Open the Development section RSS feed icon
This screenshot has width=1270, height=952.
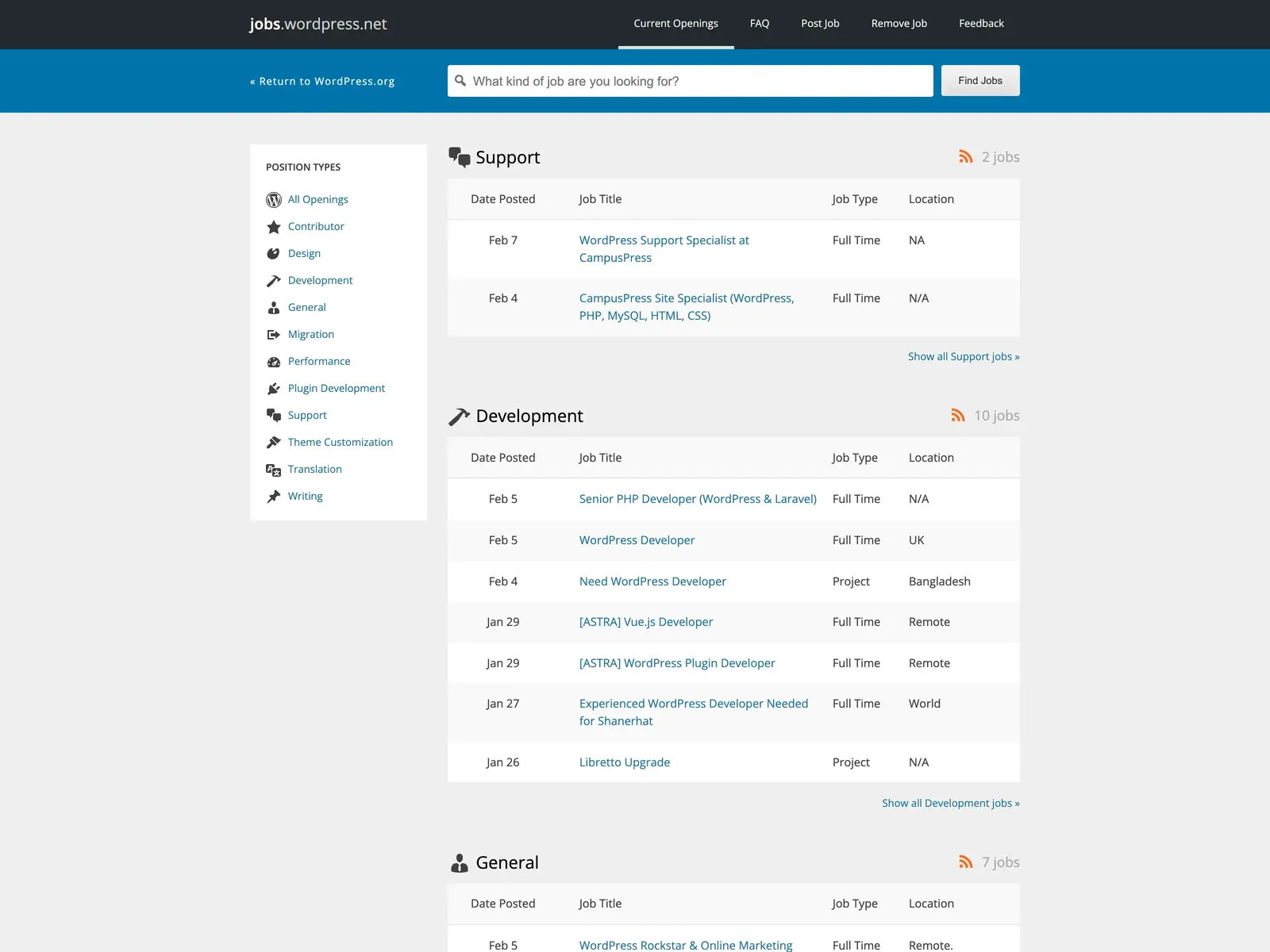coord(958,416)
